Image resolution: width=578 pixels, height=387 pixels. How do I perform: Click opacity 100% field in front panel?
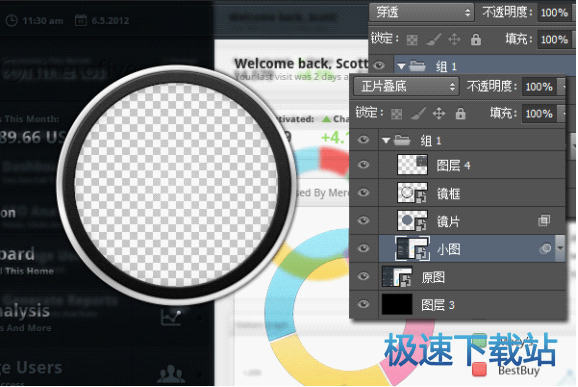point(541,87)
